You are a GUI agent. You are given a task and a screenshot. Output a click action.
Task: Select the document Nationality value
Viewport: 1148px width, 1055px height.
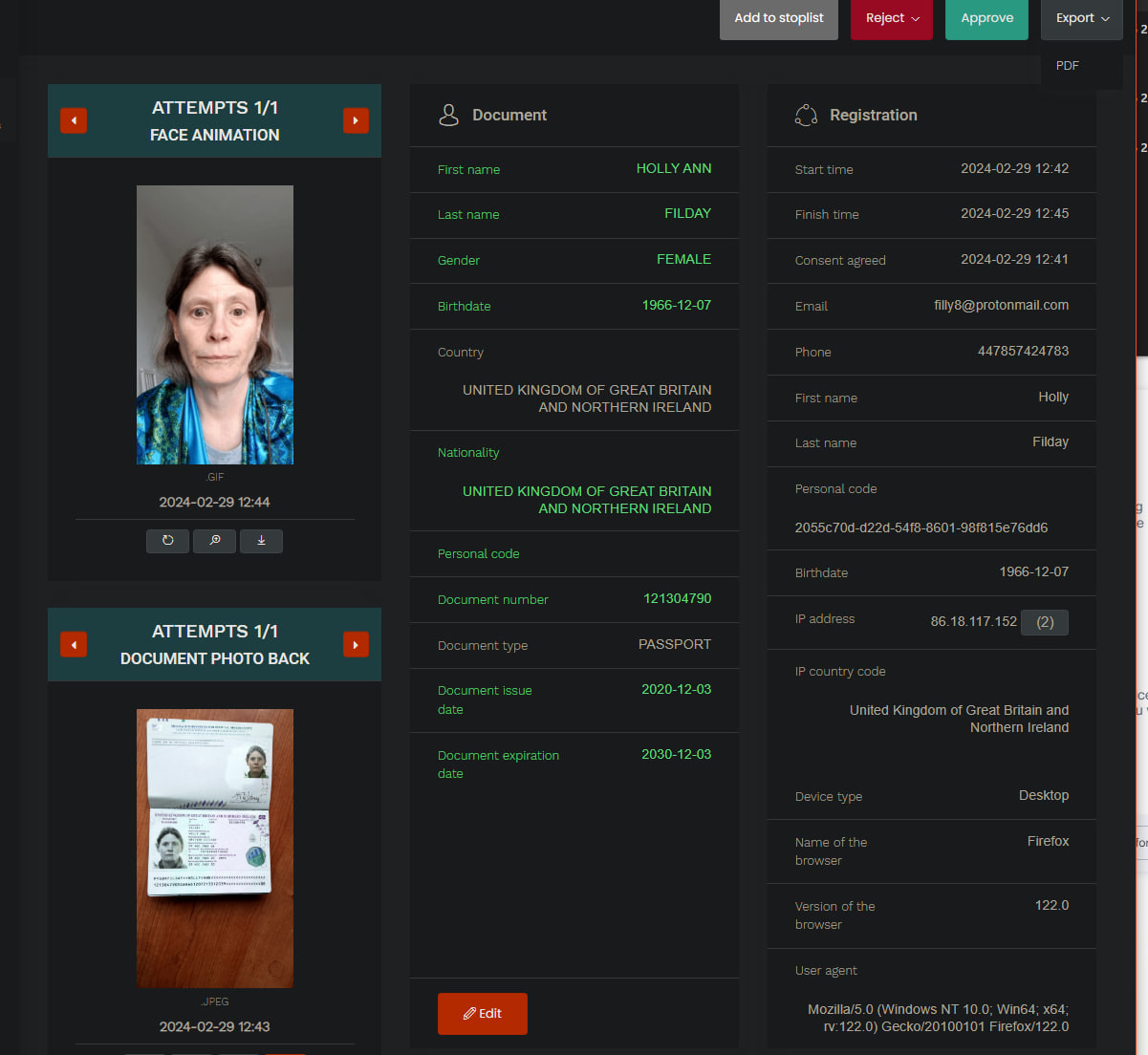(x=587, y=500)
